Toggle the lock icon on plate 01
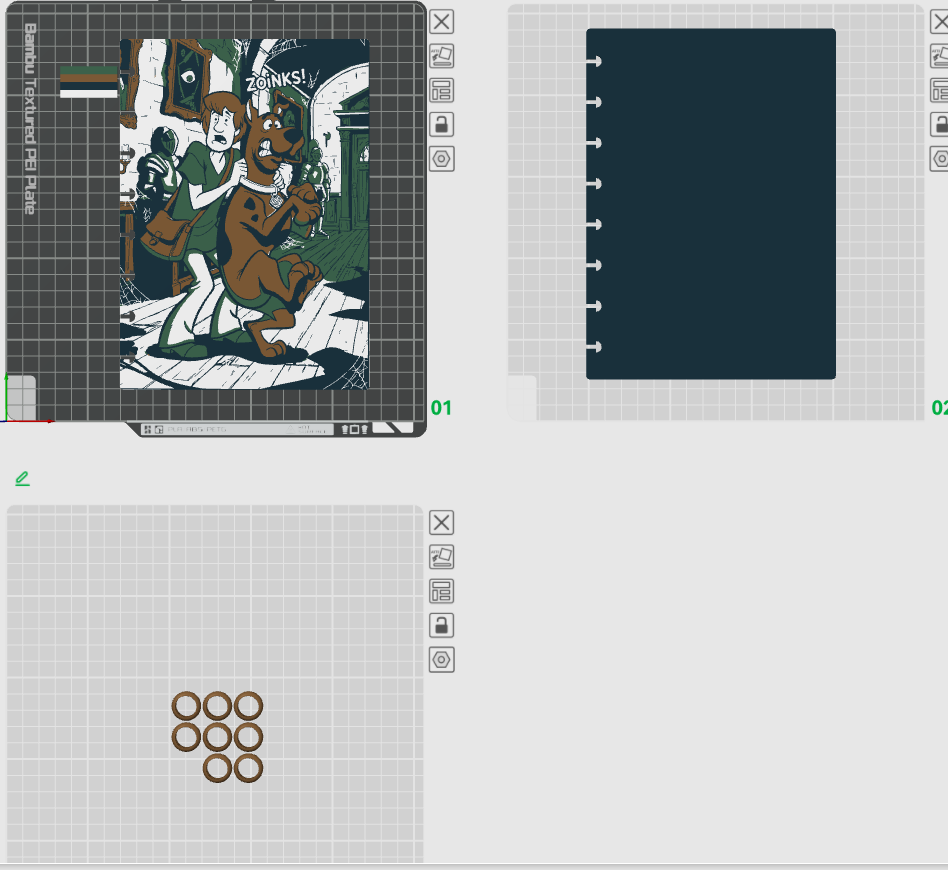948x870 pixels. [x=441, y=125]
